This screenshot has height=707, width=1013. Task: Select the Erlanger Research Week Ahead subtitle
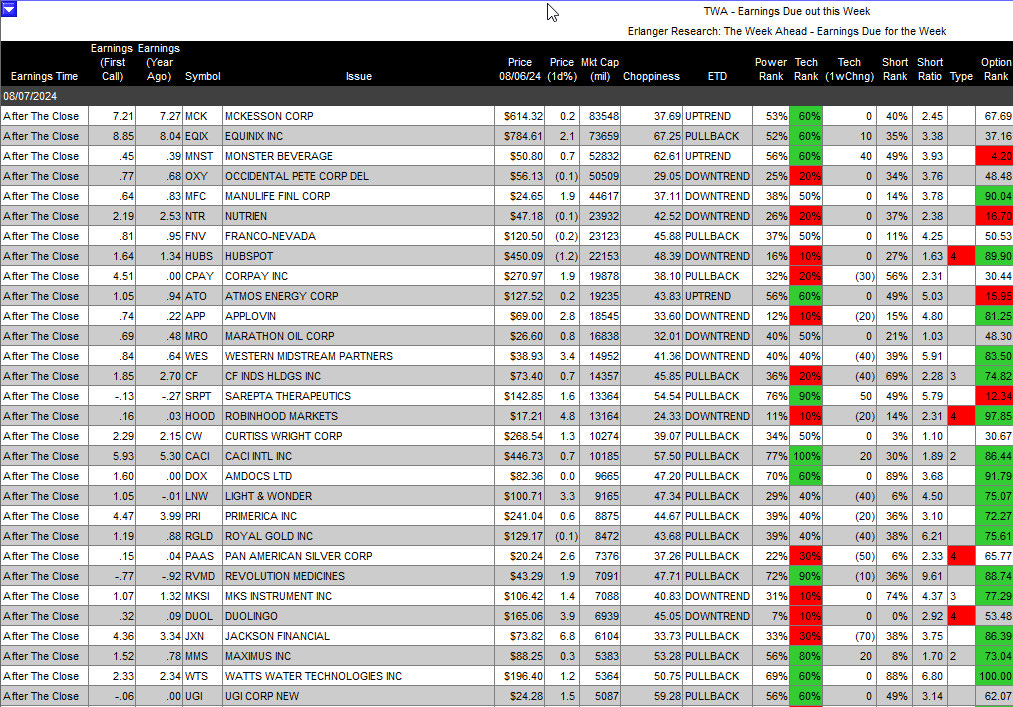[x=786, y=31]
